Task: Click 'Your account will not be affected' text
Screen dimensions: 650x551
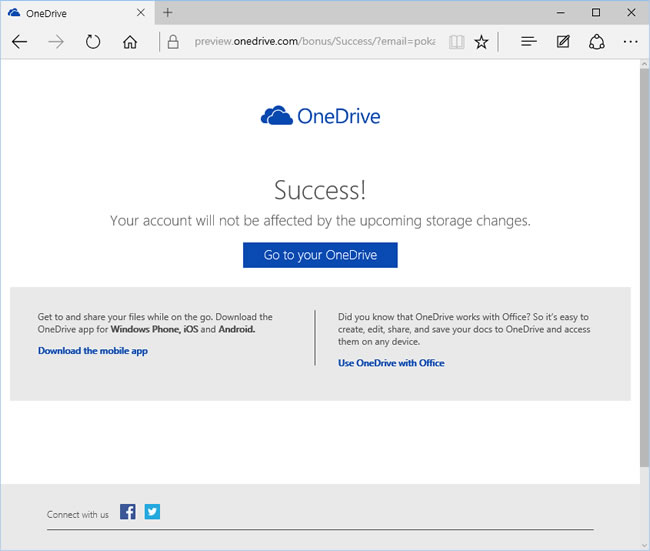Action: click(x=320, y=221)
